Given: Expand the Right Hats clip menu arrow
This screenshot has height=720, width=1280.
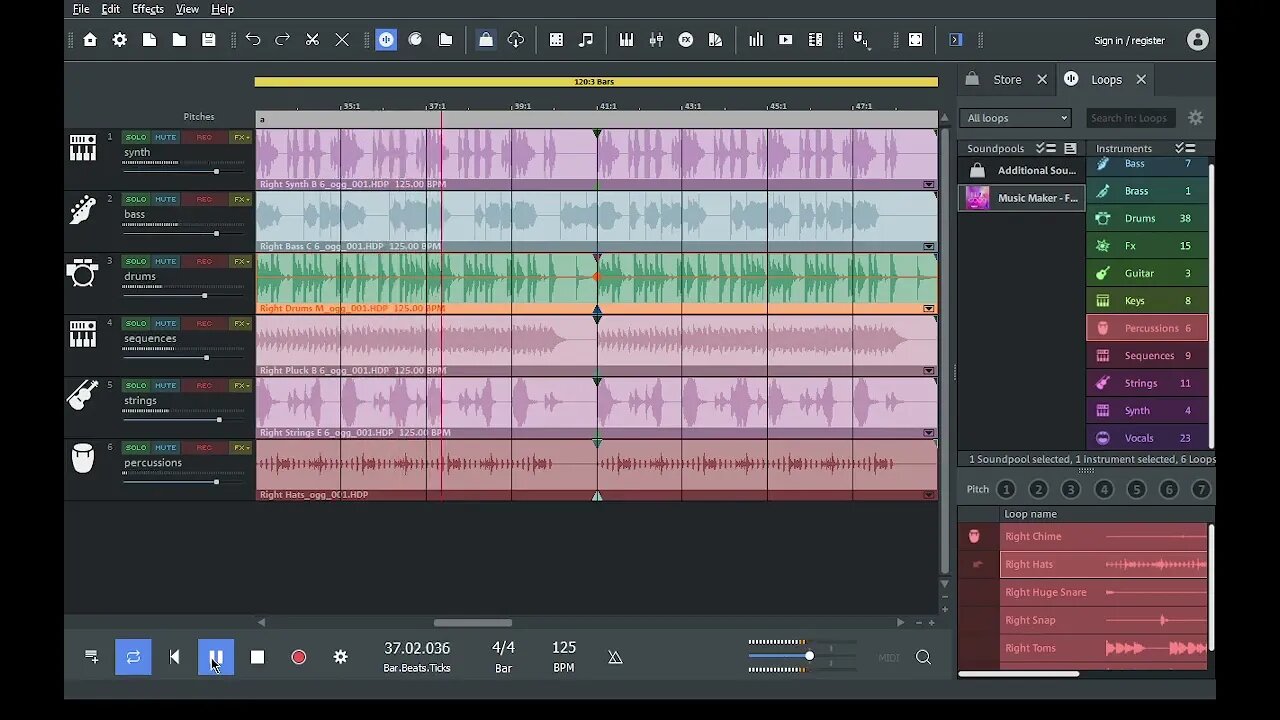Looking at the screenshot, I should [929, 495].
